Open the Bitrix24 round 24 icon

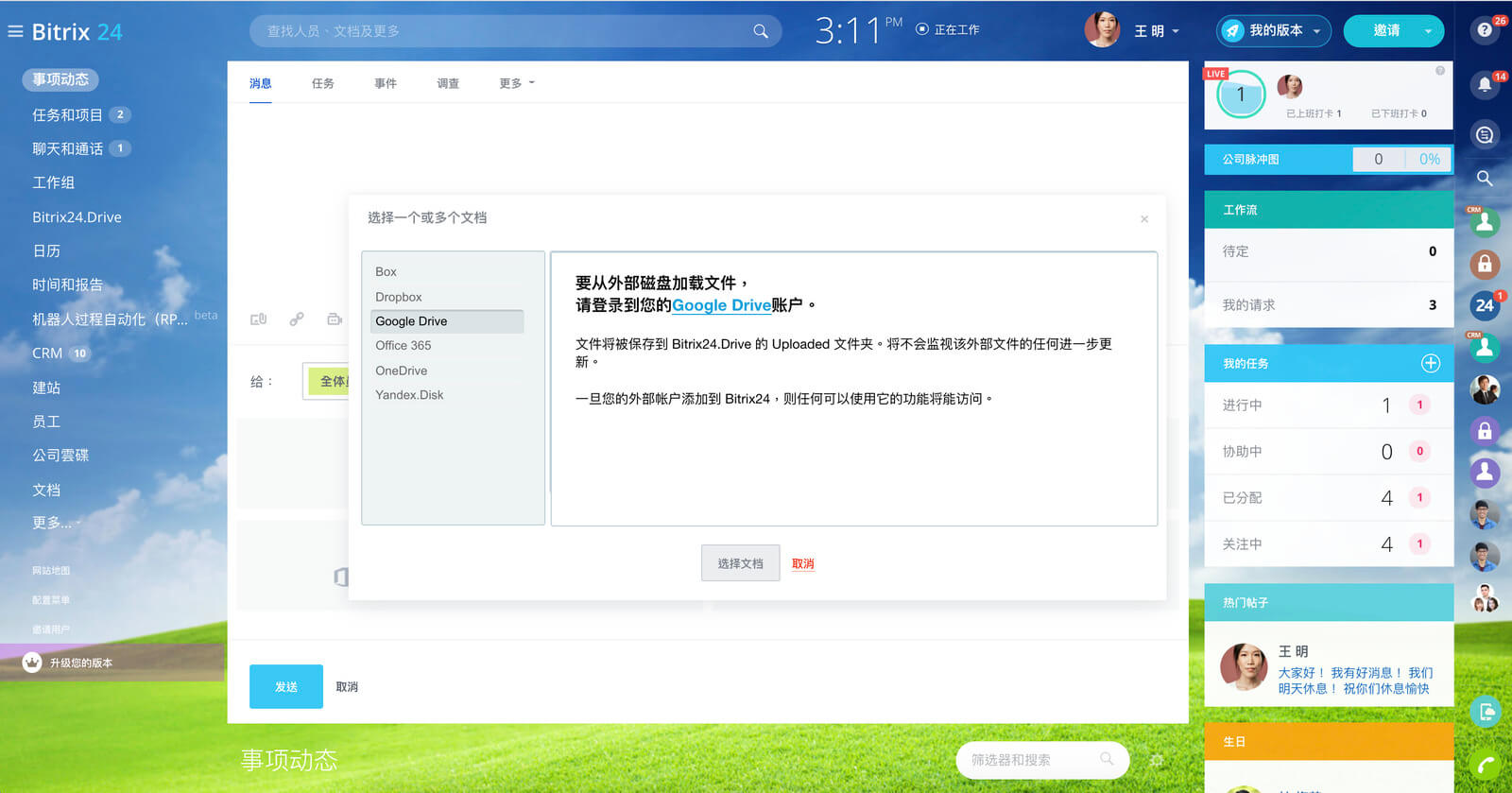point(1485,304)
